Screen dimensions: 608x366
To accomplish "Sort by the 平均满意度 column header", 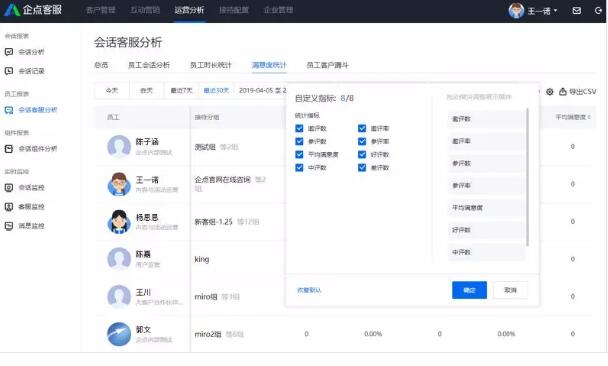I will (x=572, y=117).
